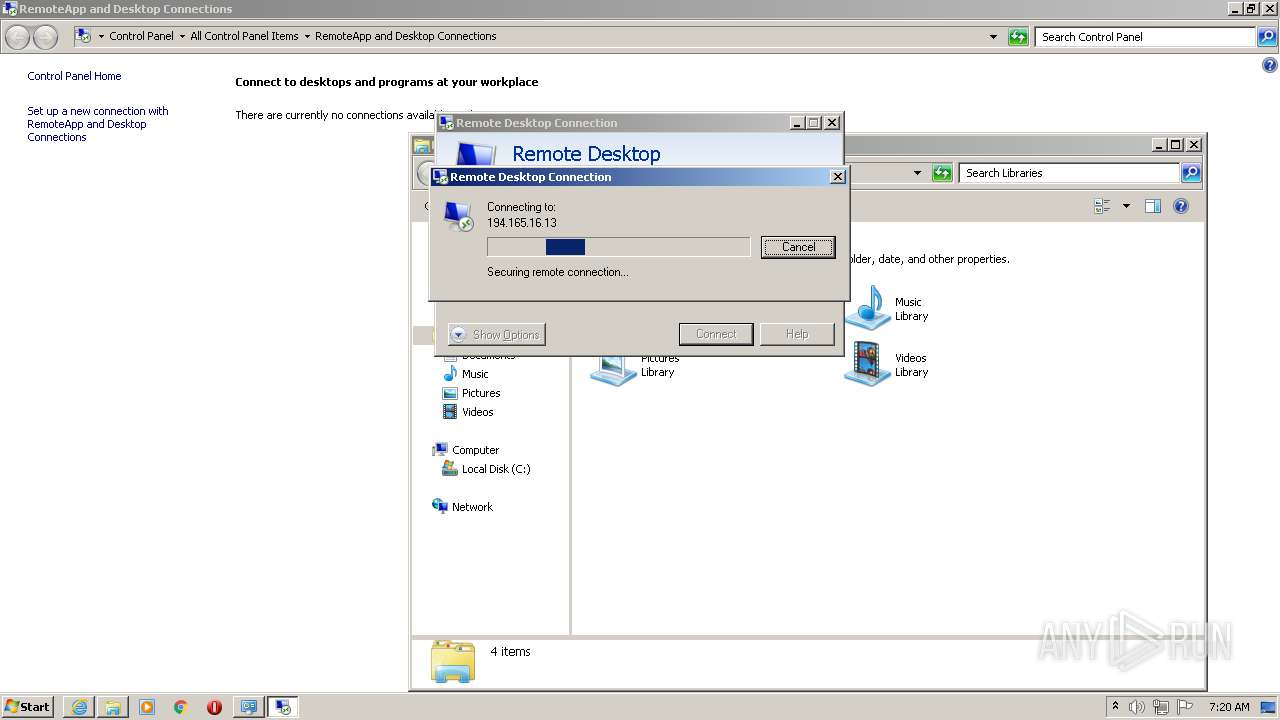Cancel the connection to 194.165.16.13
The height and width of the screenshot is (720, 1280).
click(798, 247)
